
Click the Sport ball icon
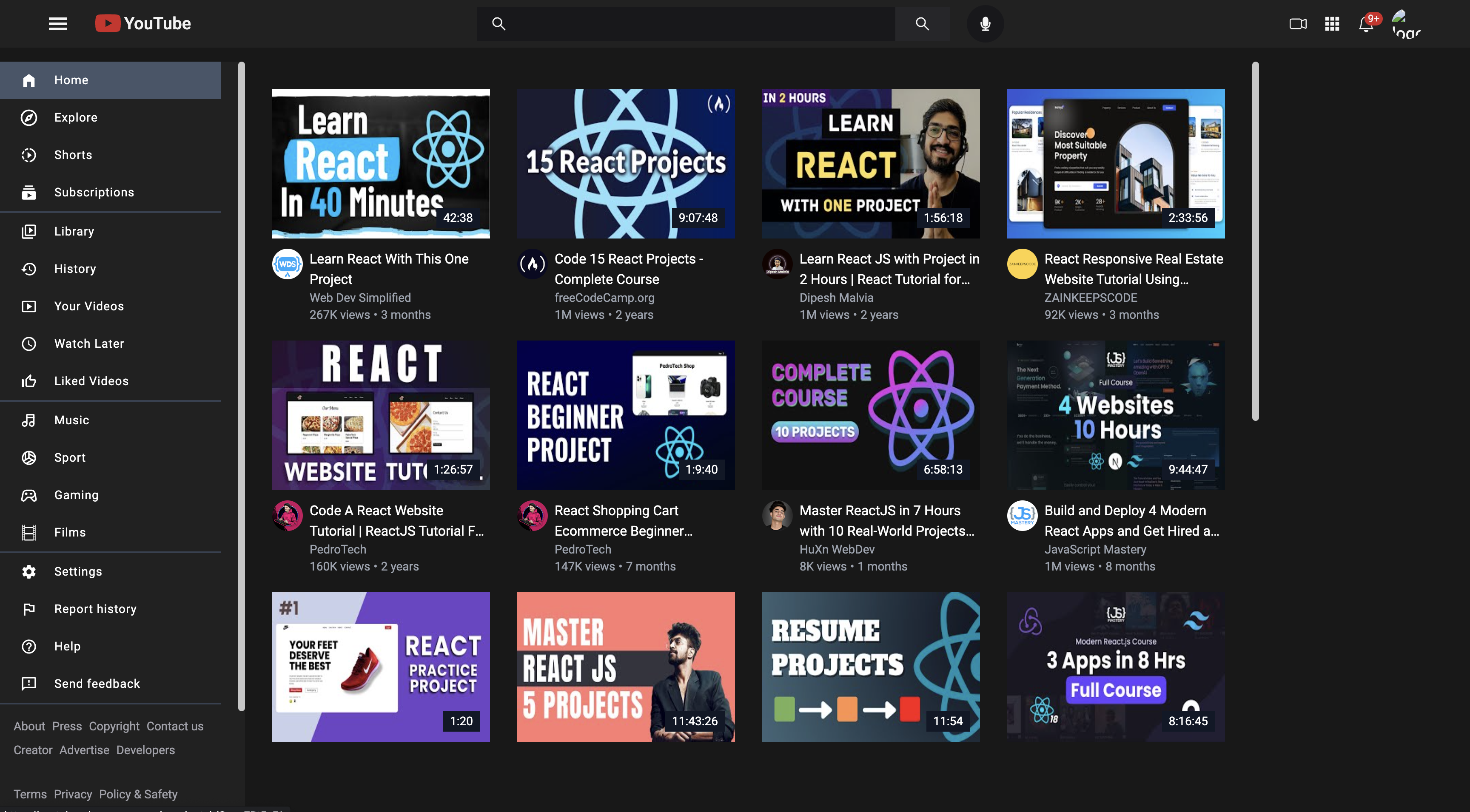[29, 458]
